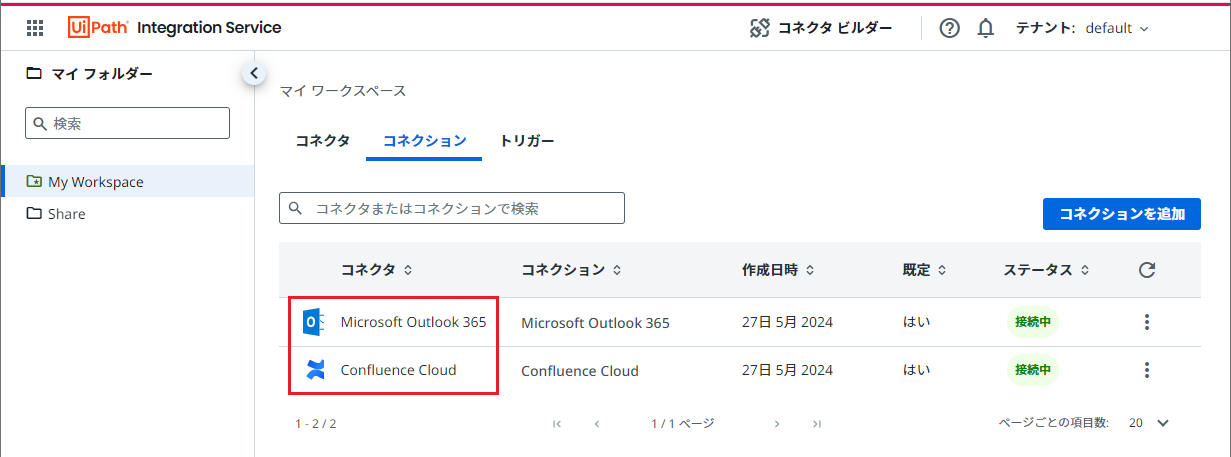Sort by the 作成日時 column header
1231x457 pixels.
[778, 270]
